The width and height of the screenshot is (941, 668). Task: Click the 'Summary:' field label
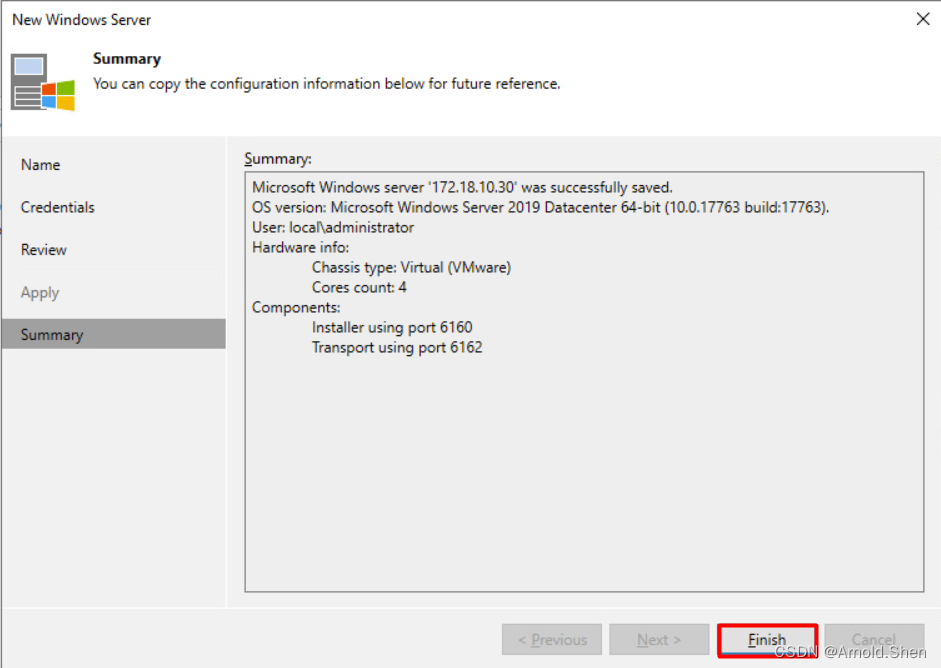click(x=278, y=159)
